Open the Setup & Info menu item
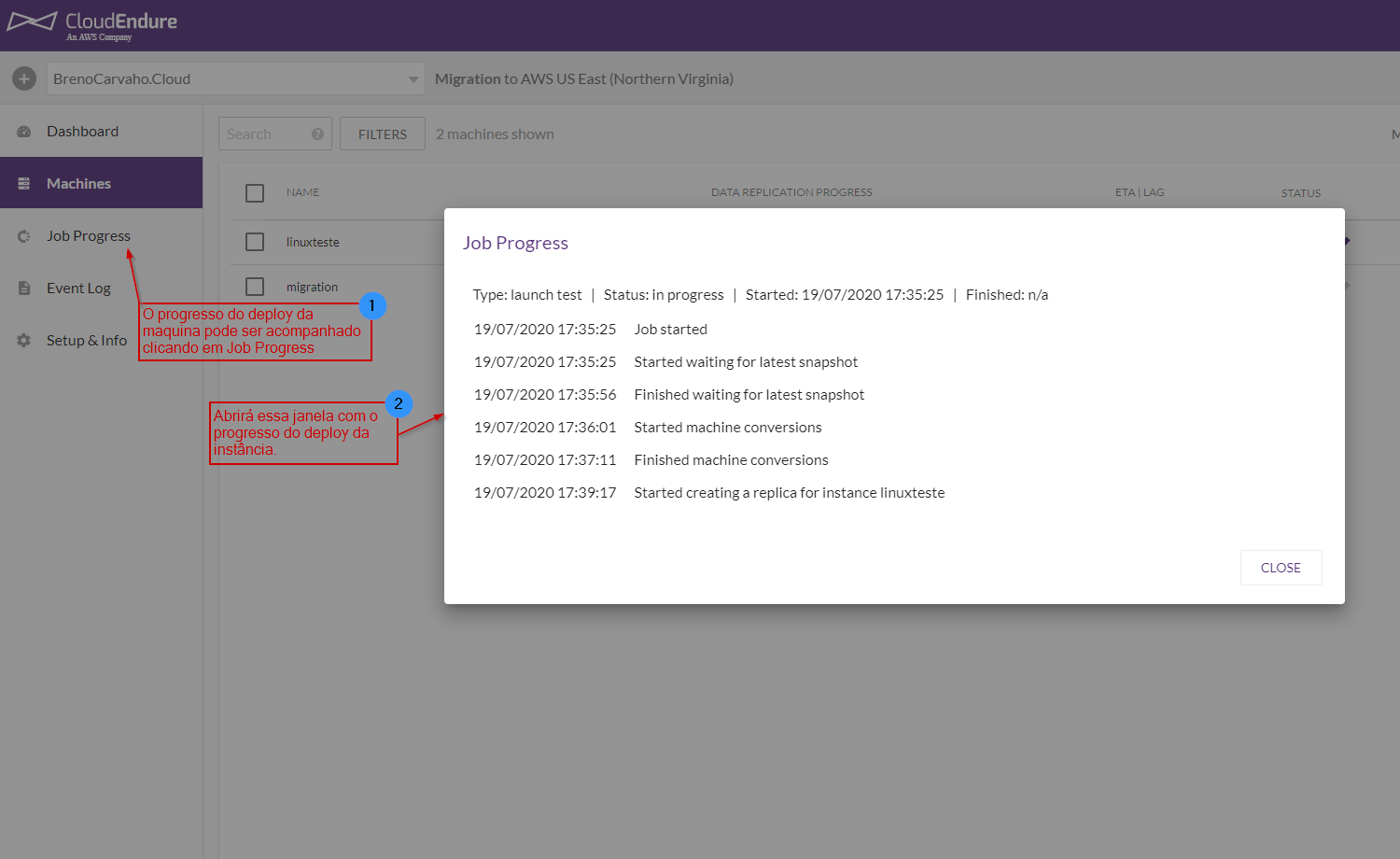 tap(87, 341)
